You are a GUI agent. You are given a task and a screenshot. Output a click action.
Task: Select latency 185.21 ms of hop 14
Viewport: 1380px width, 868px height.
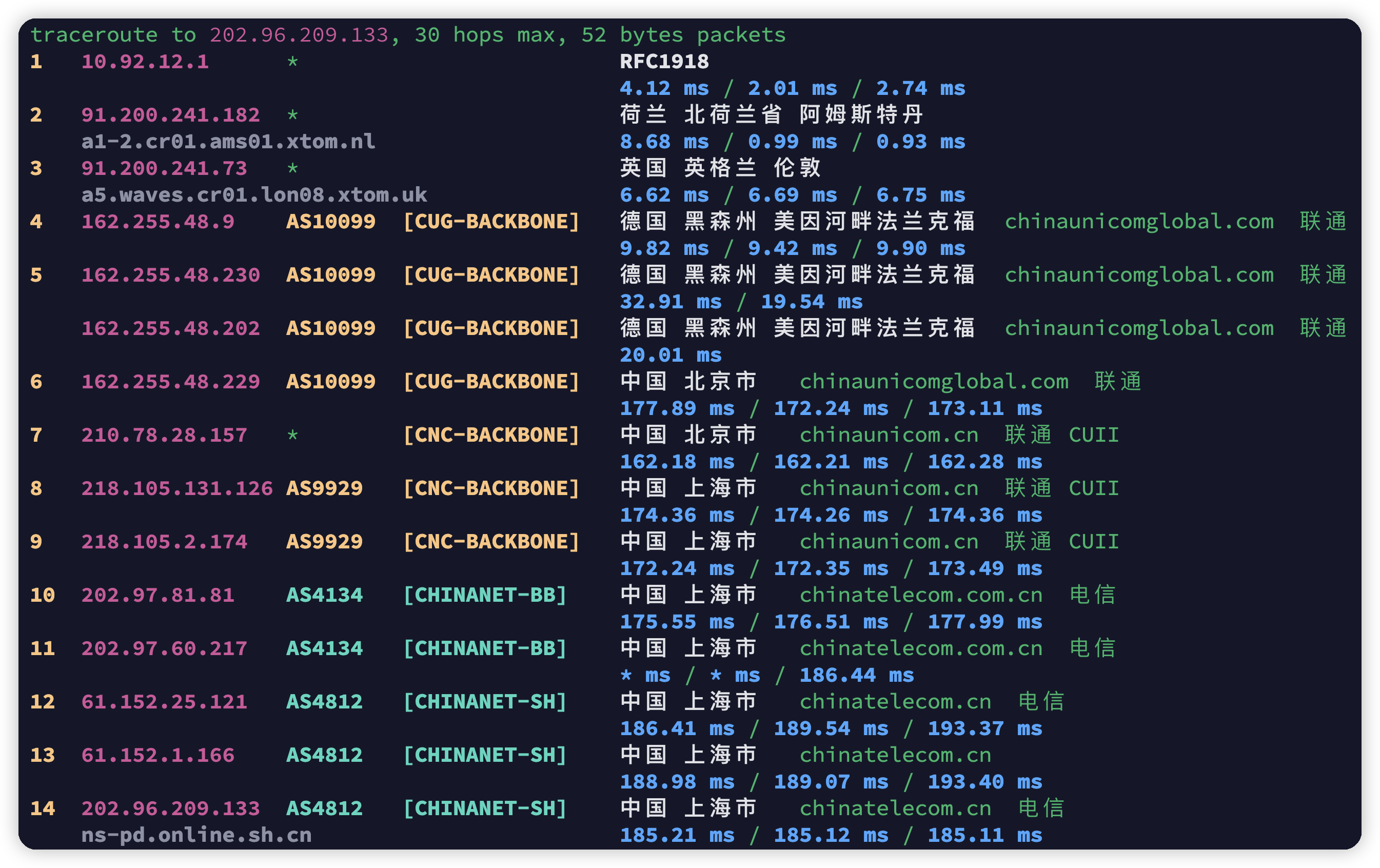pyautogui.click(x=677, y=835)
